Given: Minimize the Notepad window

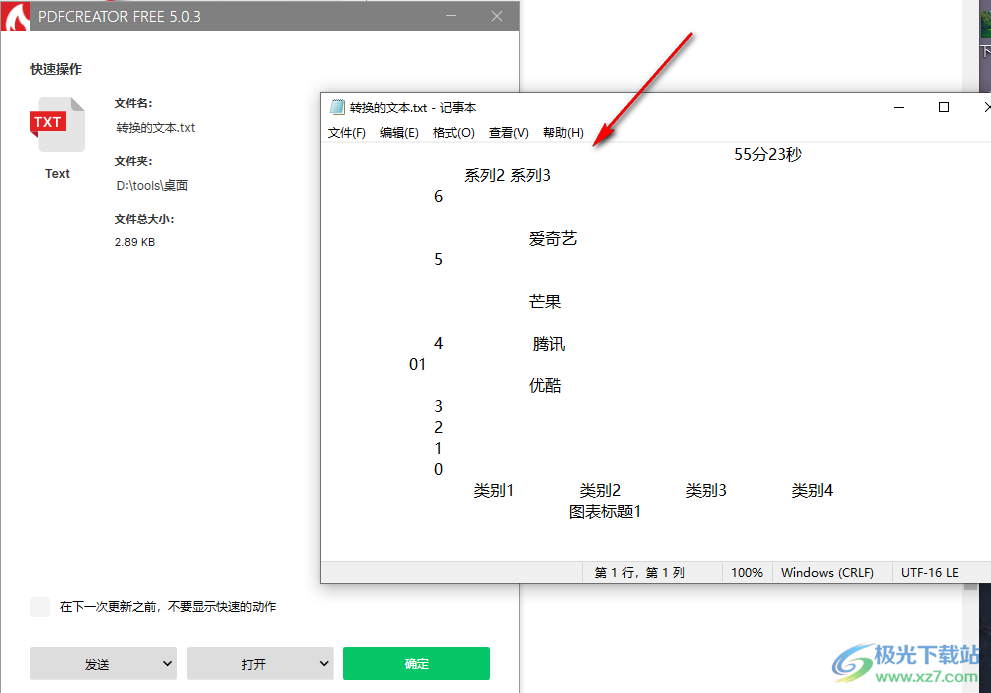Looking at the screenshot, I should tap(899, 107).
